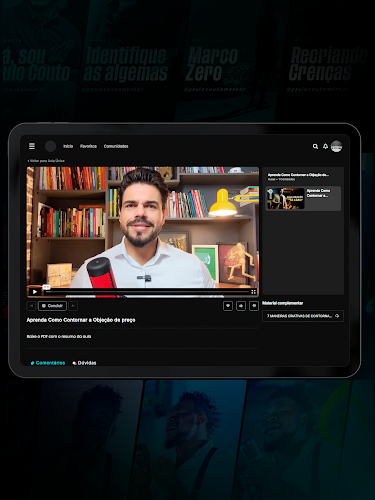Image resolution: width=375 pixels, height=500 pixels.
Task: Select the lesson thumbnail in playlist
Action: [x=285, y=198]
